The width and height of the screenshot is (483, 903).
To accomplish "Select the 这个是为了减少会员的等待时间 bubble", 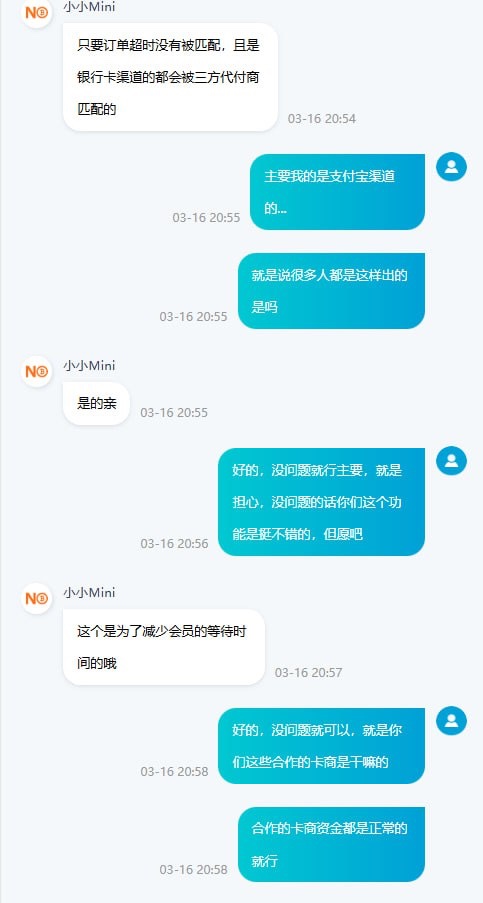I will [164, 647].
